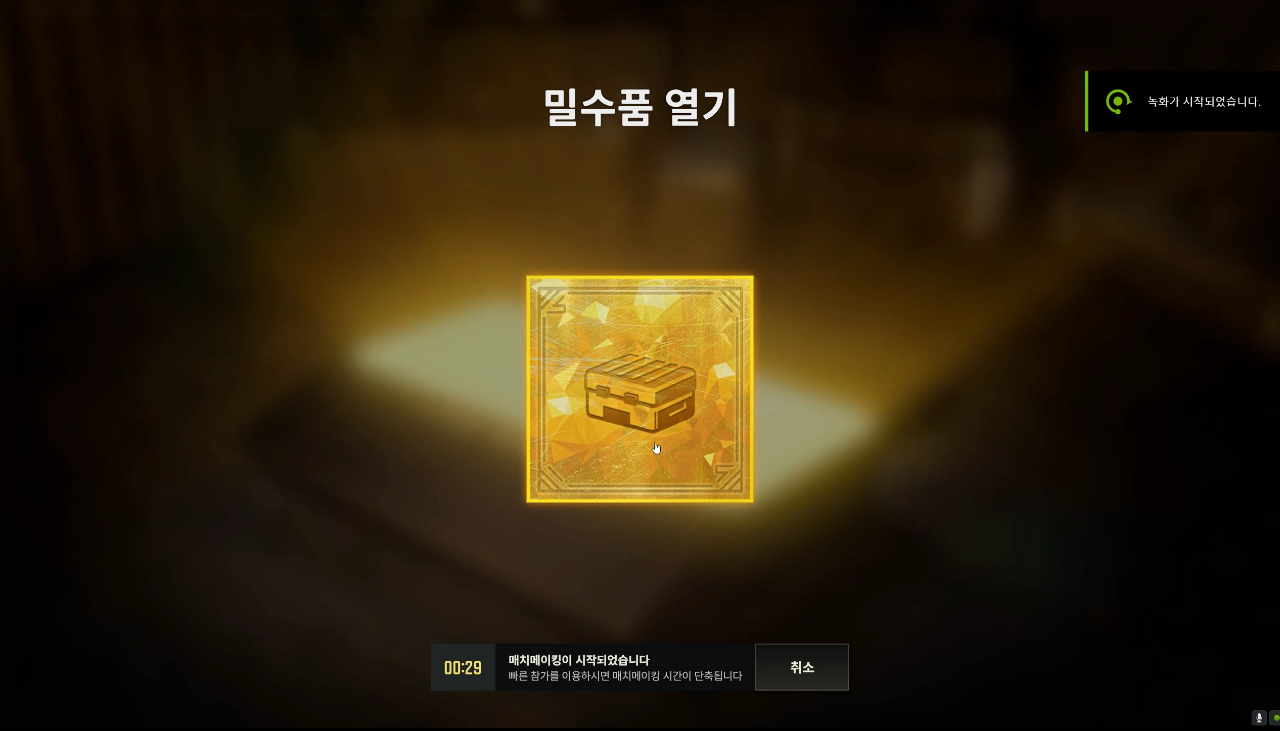Viewport: 1280px width, 731px height.
Task: Click the green accent bar on recording notification
Action: click(x=1087, y=101)
